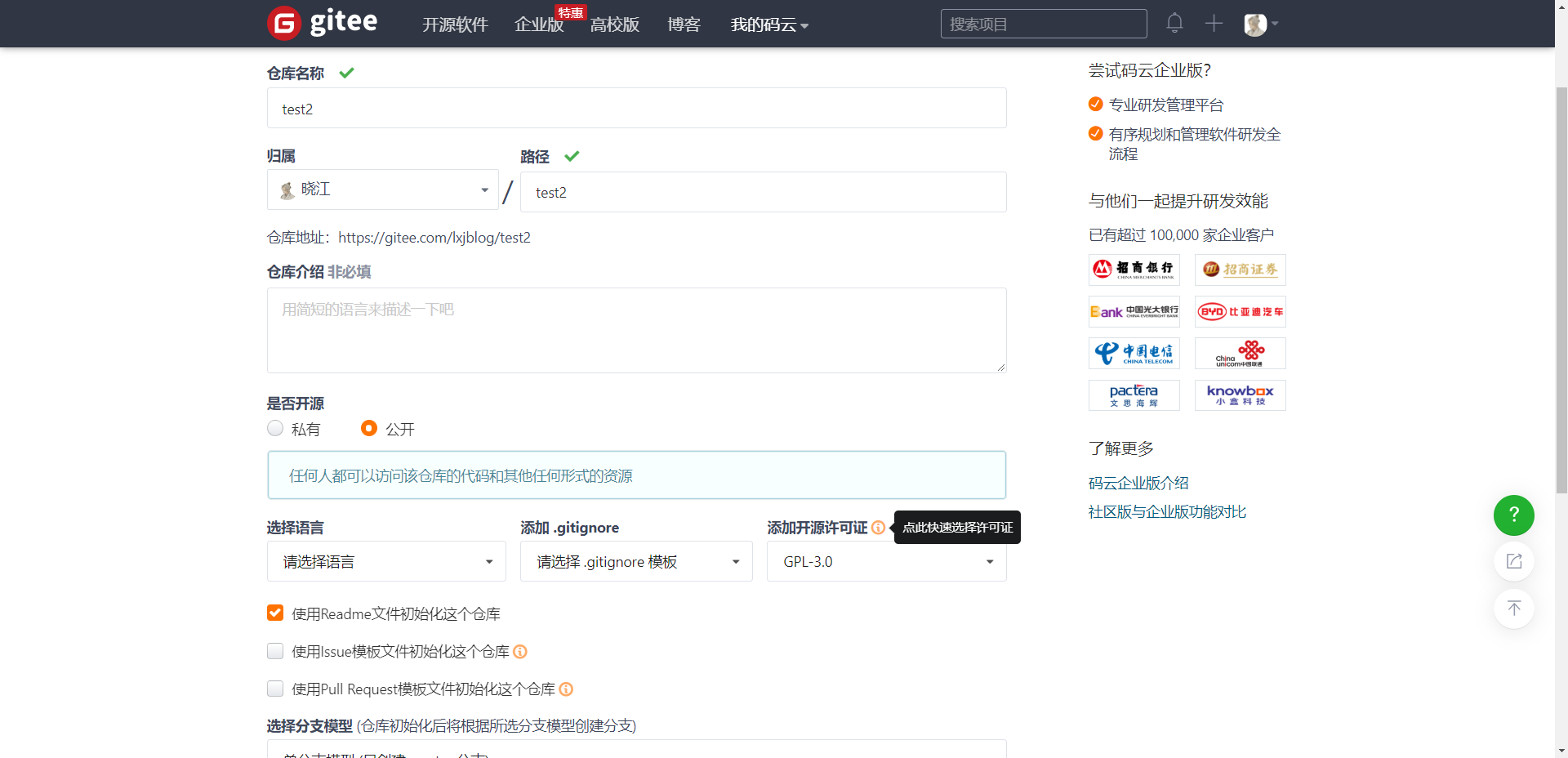Screen dimensions: 1568x758
Task: Uncheck the Readme initialization checkbox
Action: click(275, 613)
